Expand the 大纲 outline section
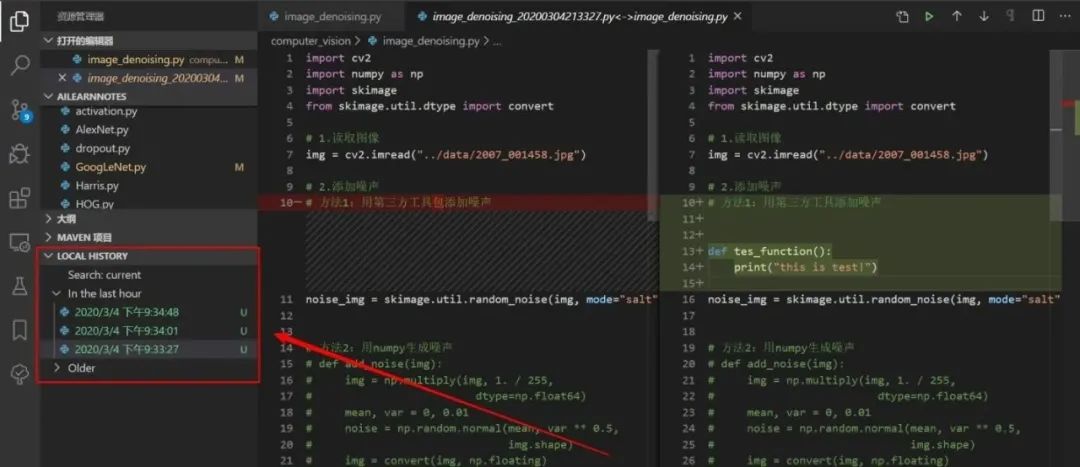 tap(149, 219)
